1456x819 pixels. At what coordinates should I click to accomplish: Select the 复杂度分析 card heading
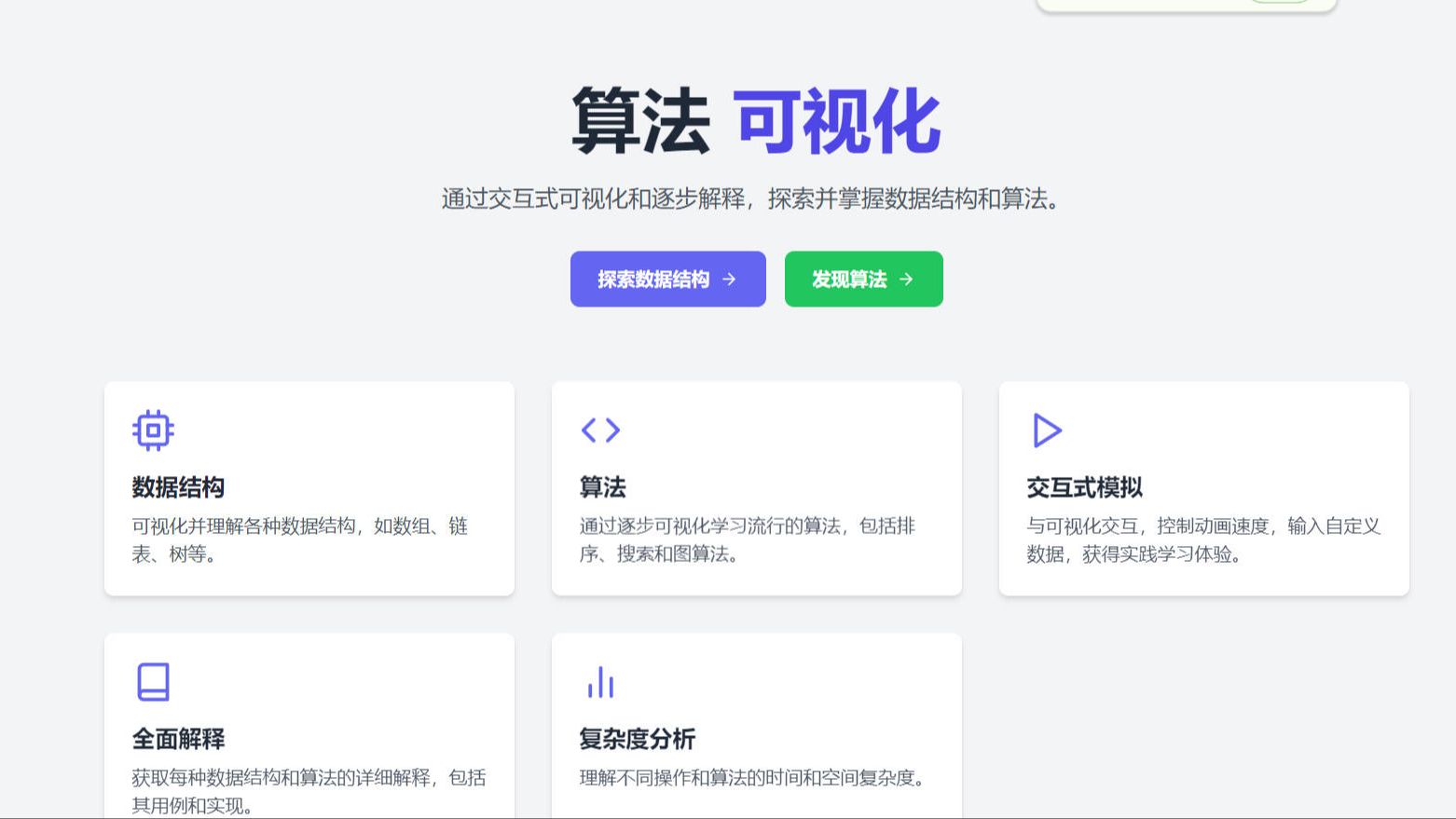(x=637, y=739)
